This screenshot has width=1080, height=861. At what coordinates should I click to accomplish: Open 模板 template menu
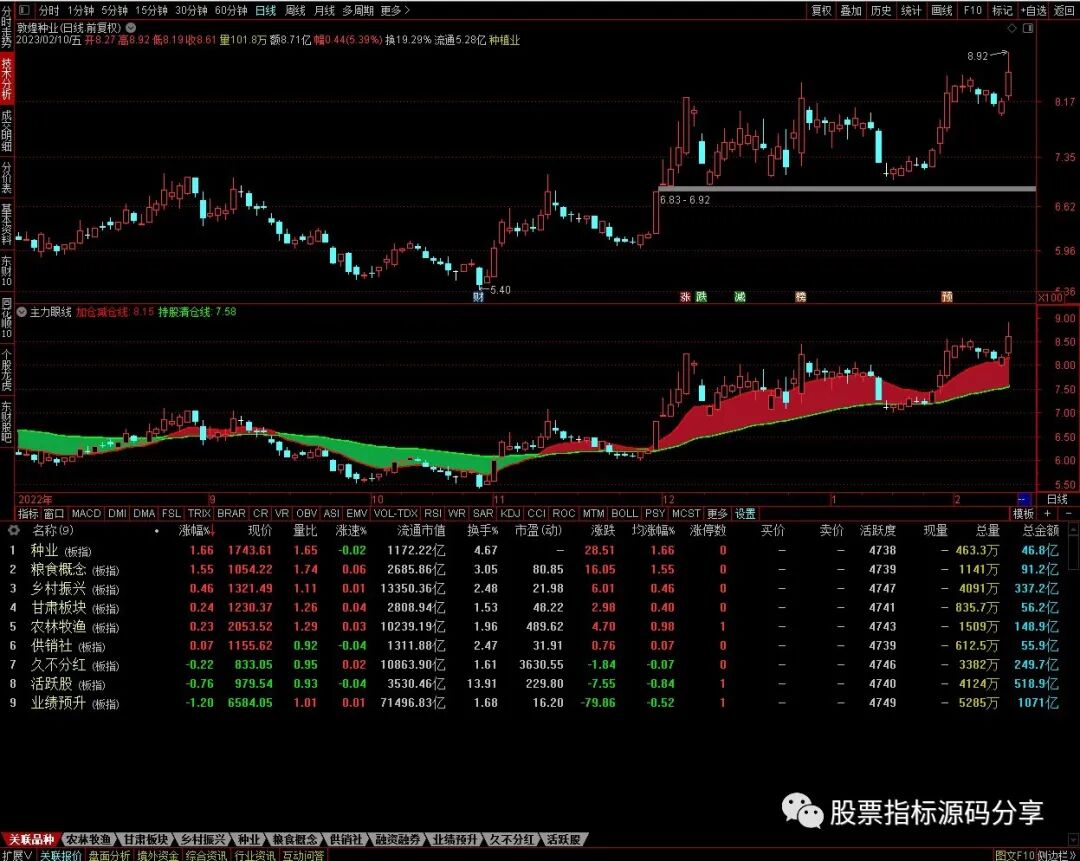point(1023,513)
